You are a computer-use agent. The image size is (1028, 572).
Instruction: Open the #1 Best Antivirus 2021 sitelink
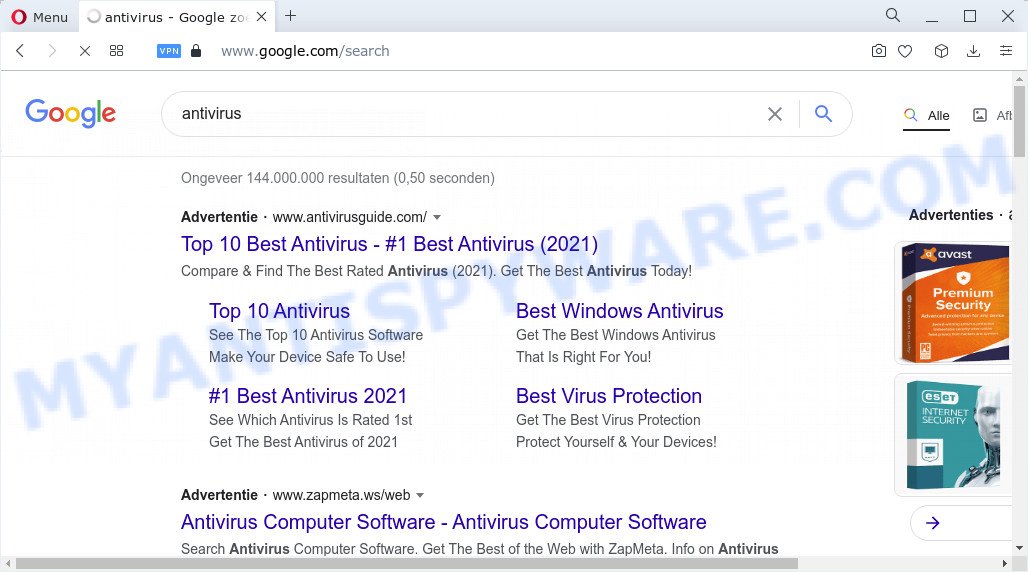307,396
